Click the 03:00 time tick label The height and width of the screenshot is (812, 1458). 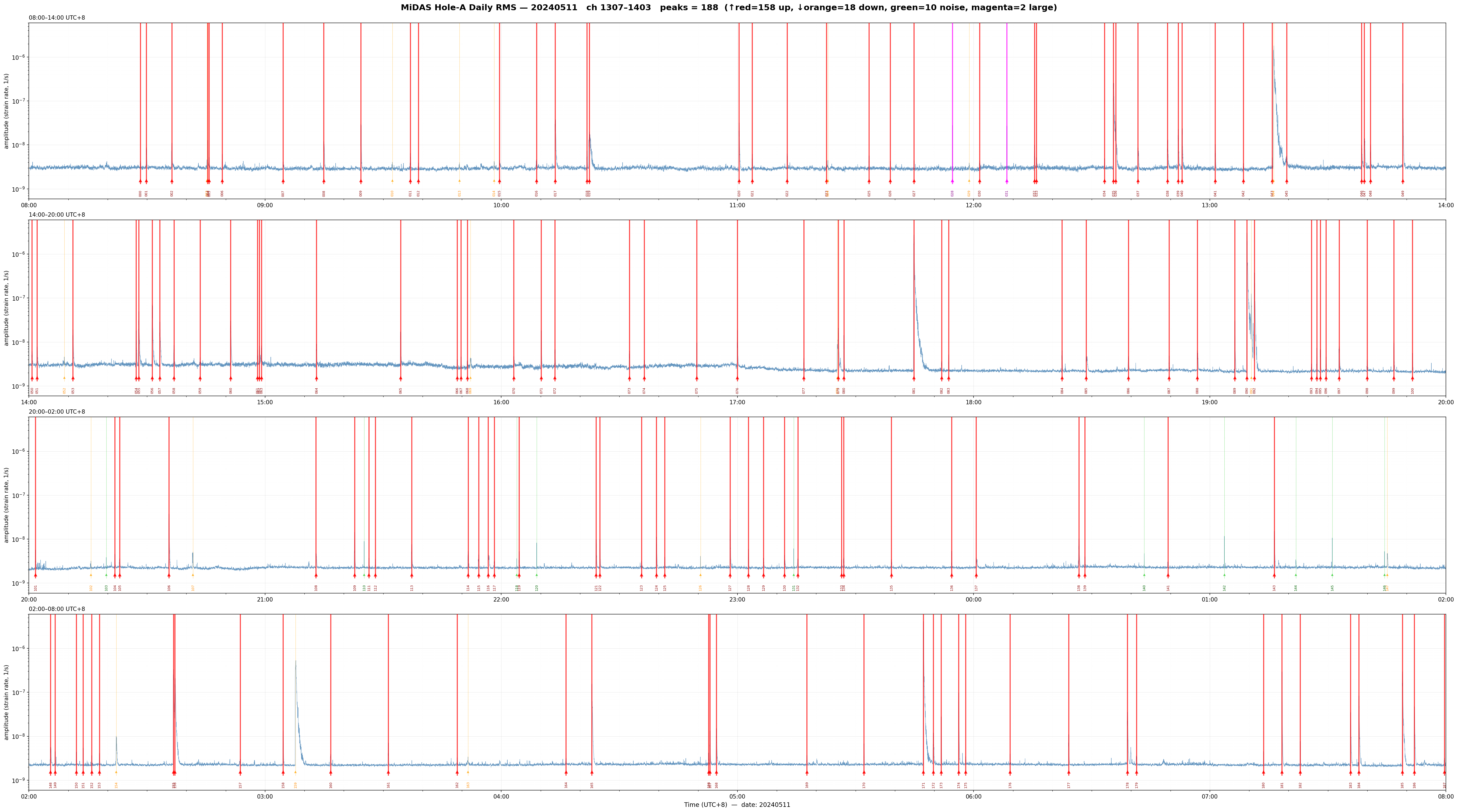[265, 797]
